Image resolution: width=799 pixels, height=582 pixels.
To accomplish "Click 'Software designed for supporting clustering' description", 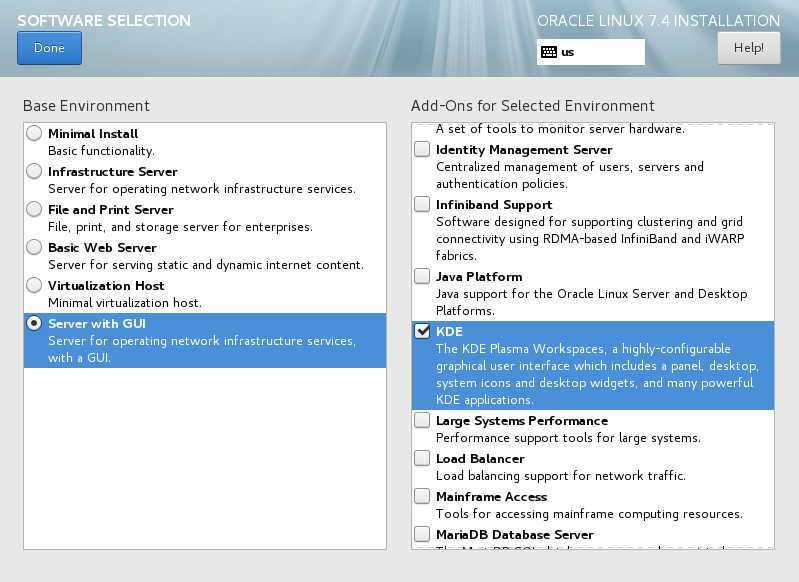I will point(590,239).
